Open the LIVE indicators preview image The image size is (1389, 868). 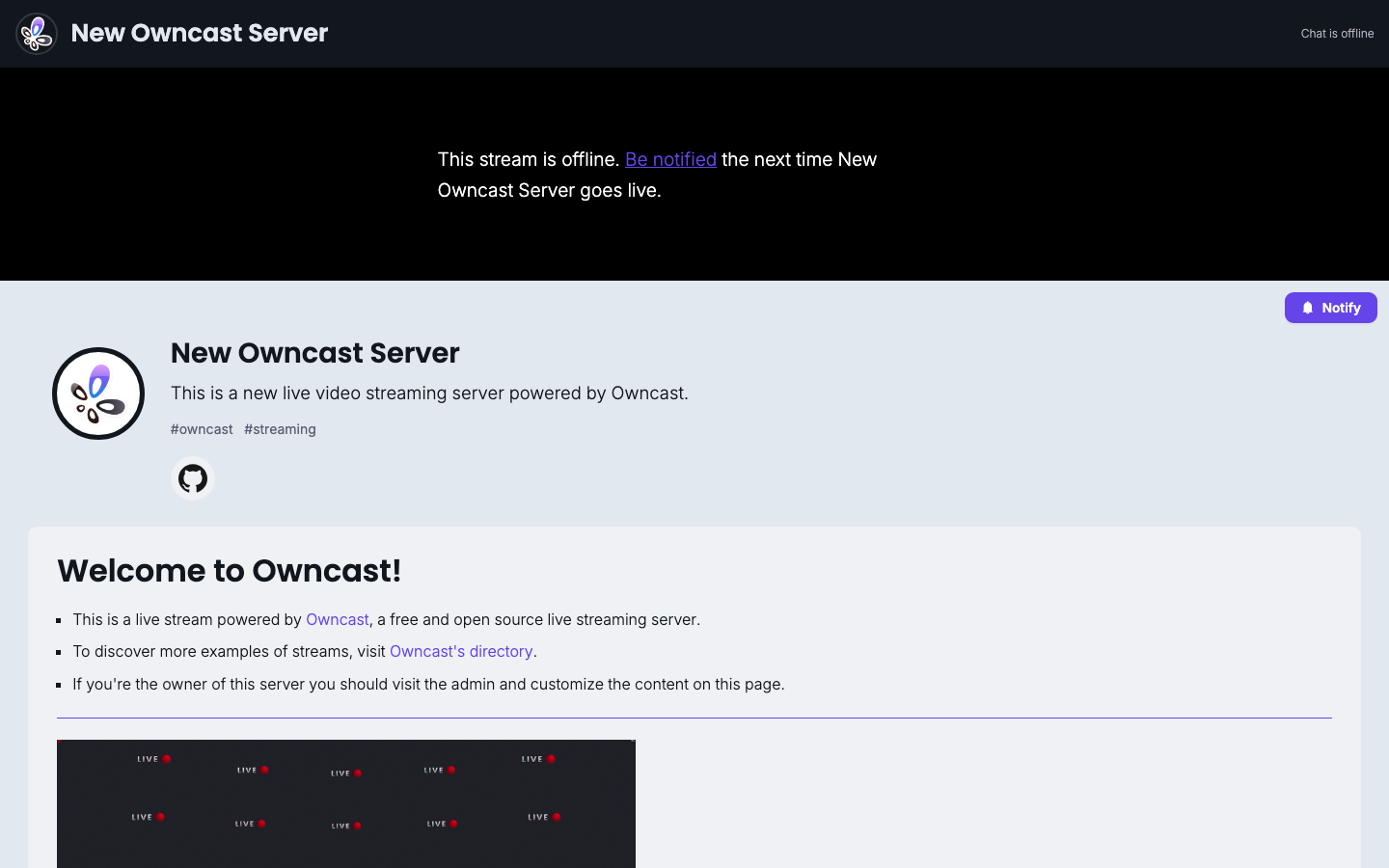(346, 803)
